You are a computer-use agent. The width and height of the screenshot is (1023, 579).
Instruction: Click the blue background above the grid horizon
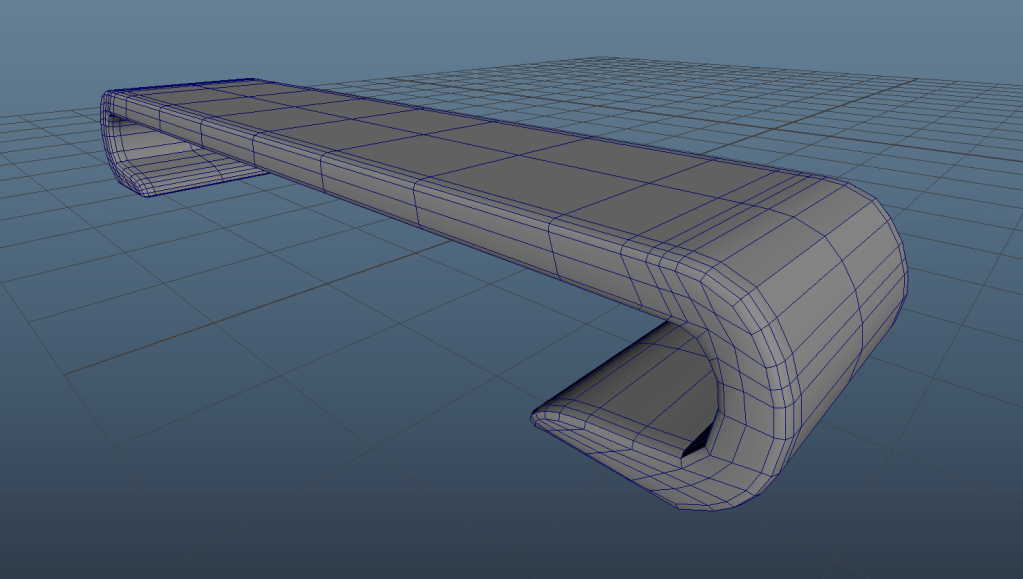pyautogui.click(x=500, y=30)
